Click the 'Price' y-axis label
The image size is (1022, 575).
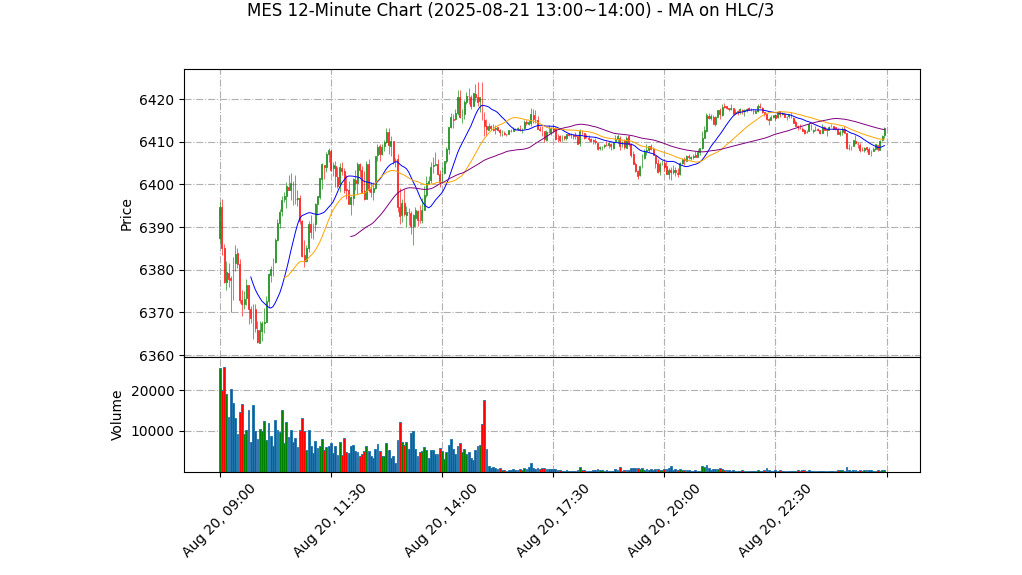coord(126,215)
